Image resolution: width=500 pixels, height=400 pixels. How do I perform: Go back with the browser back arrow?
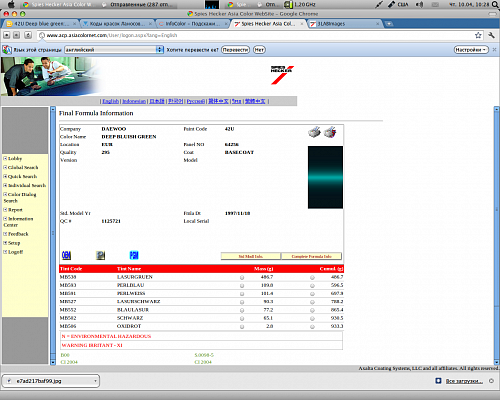tap(7, 35)
